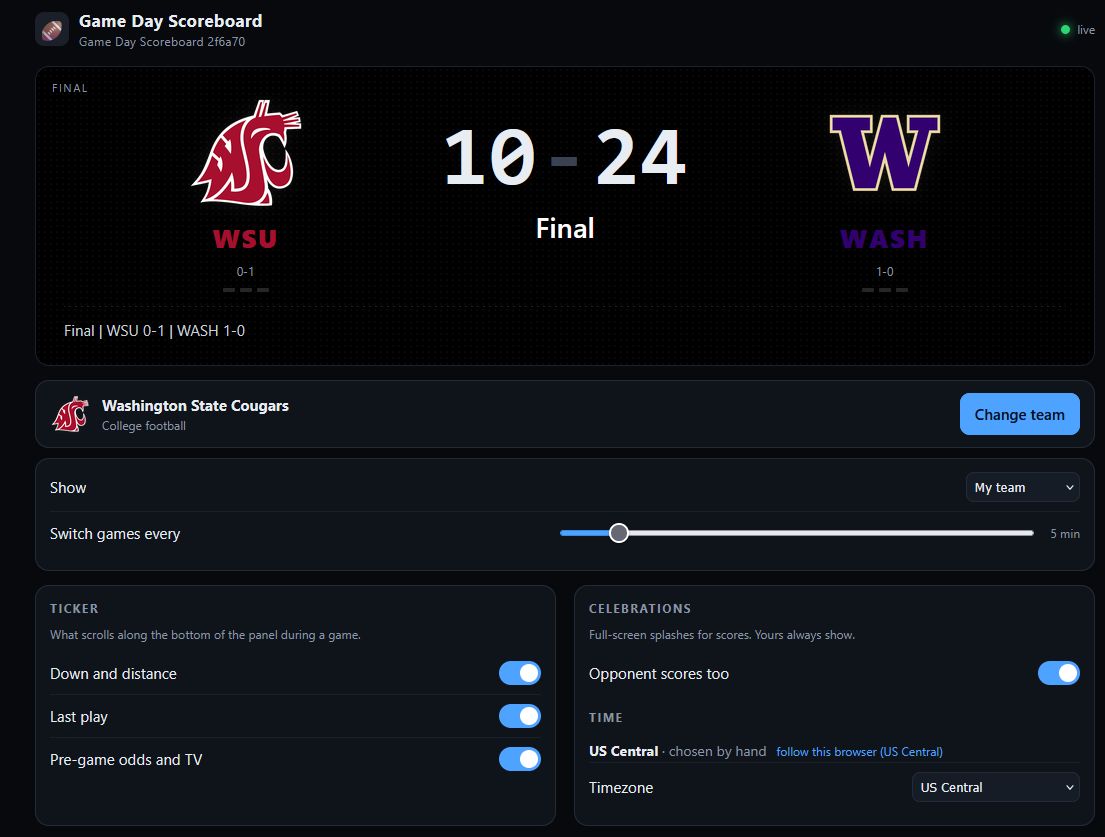Click the football app icon in header

point(52,30)
